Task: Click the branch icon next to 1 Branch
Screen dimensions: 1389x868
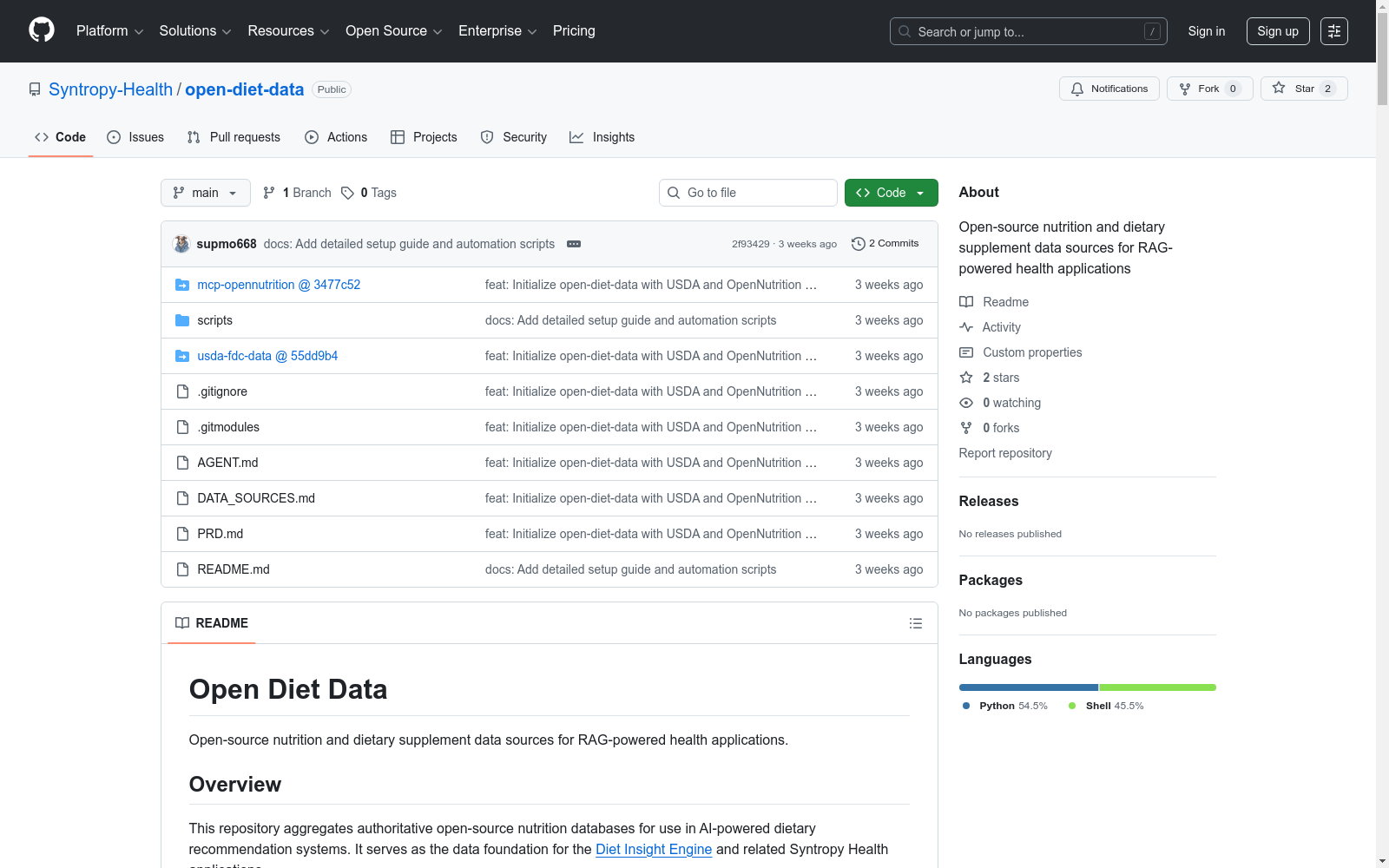Action: point(269,193)
